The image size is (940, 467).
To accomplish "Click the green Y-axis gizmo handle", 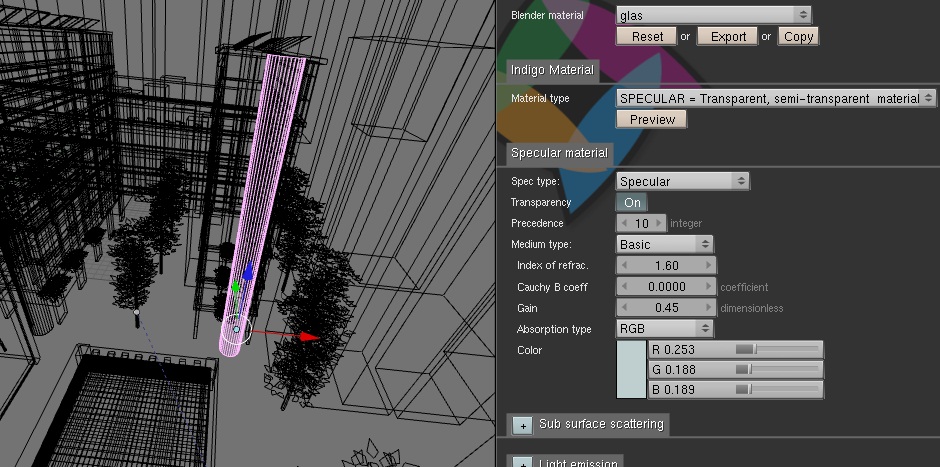I will pos(236,288).
